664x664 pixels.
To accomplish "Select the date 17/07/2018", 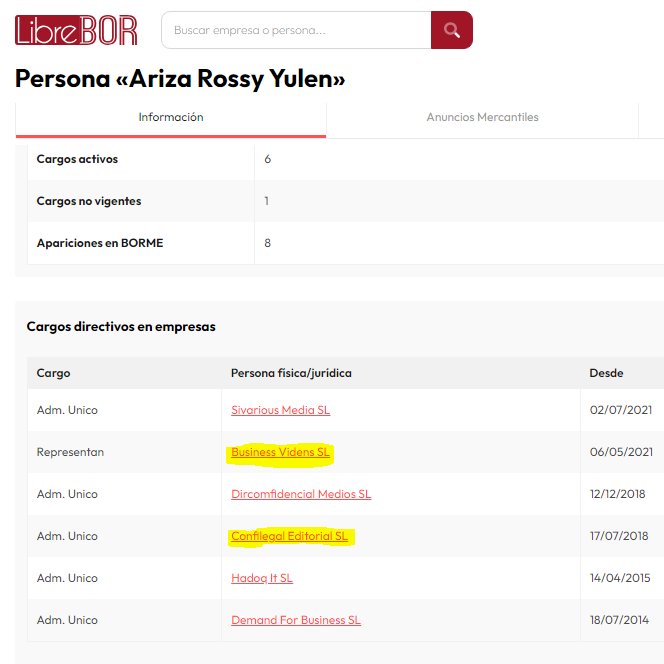I will coord(619,536).
